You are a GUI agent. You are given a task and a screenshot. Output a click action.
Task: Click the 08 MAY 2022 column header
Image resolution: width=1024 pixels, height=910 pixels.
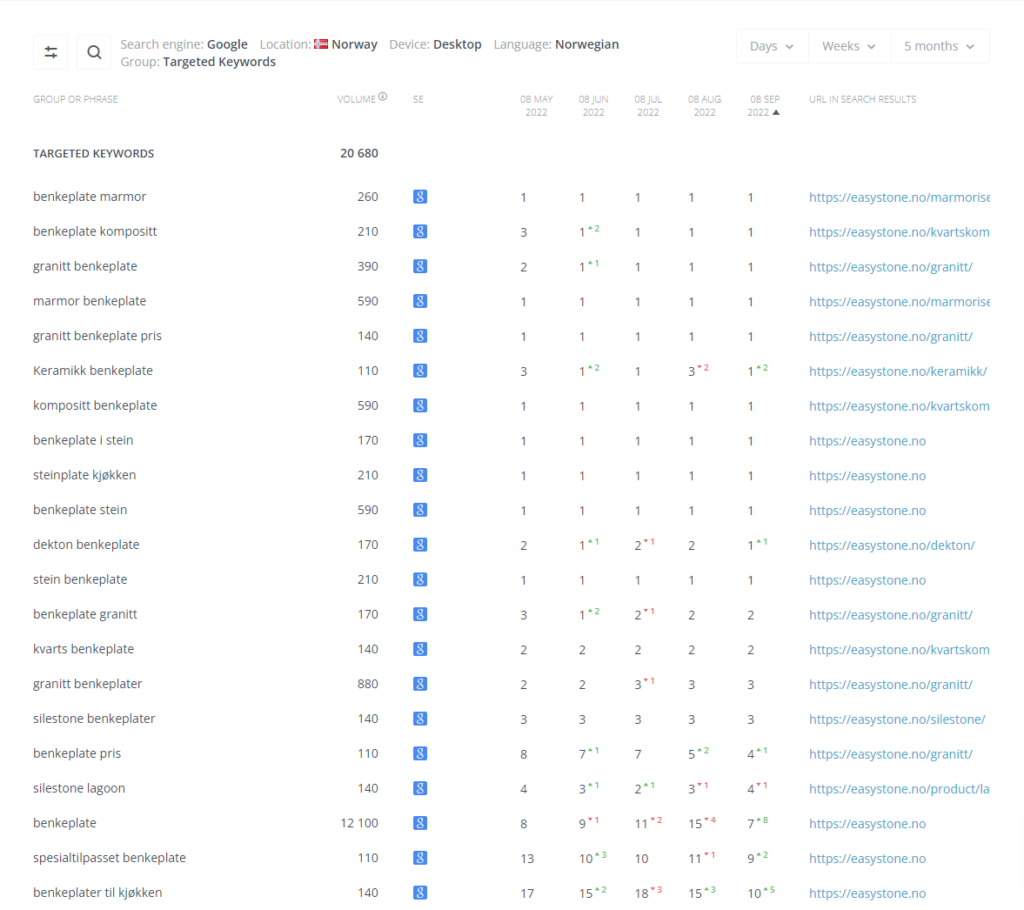536,106
